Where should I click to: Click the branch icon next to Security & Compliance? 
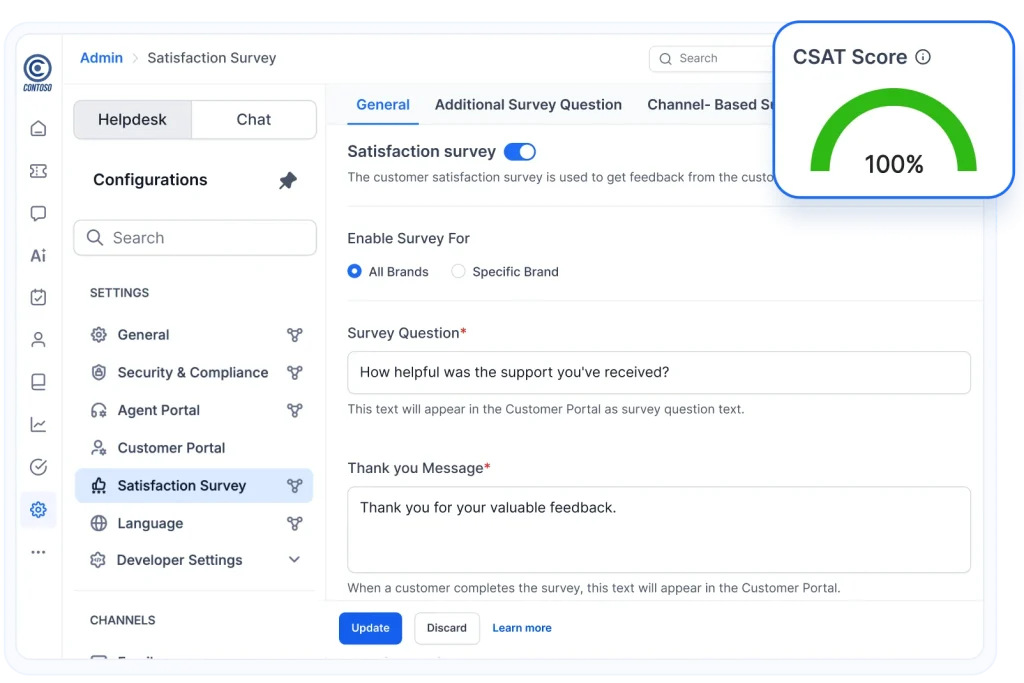295,373
